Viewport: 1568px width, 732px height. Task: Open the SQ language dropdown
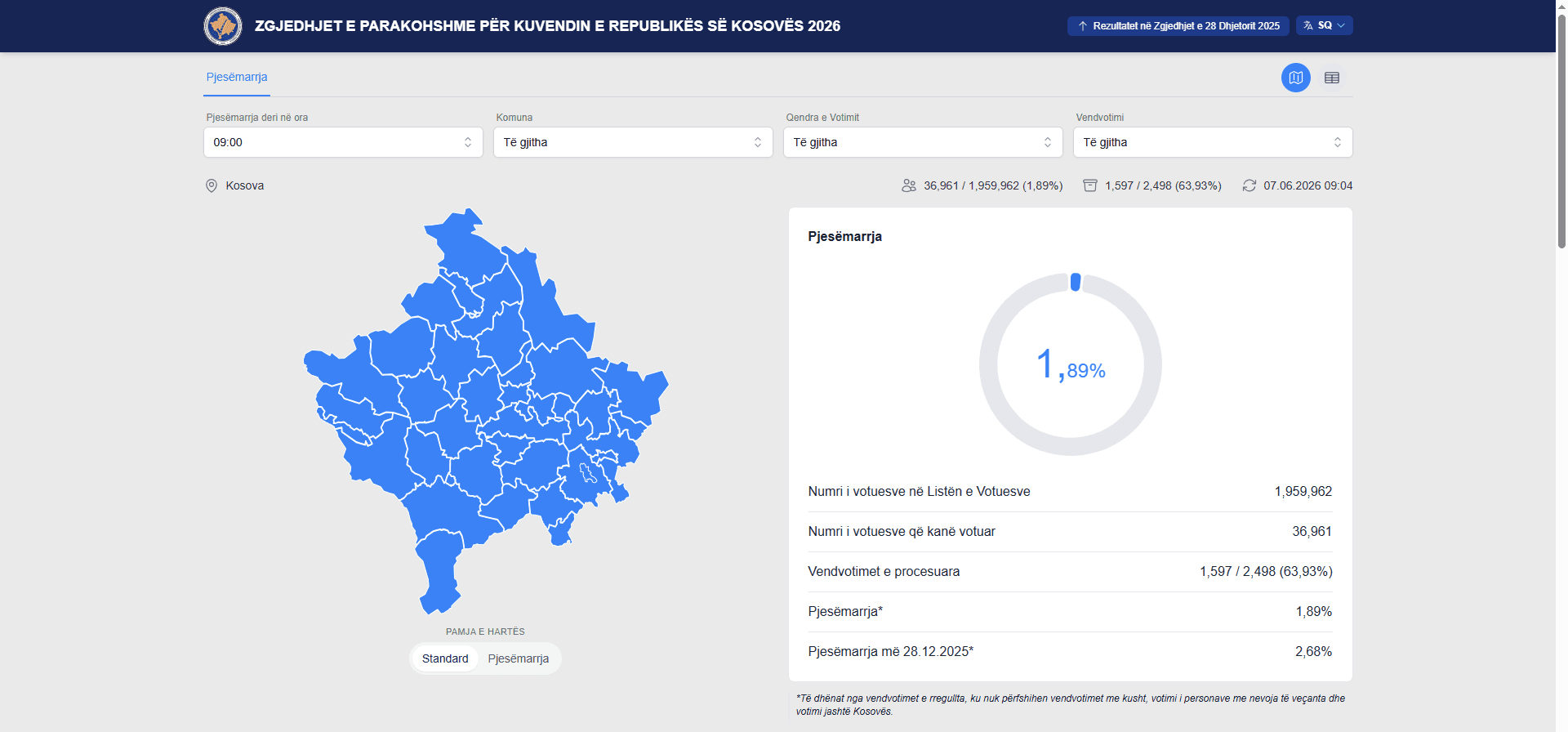1324,25
